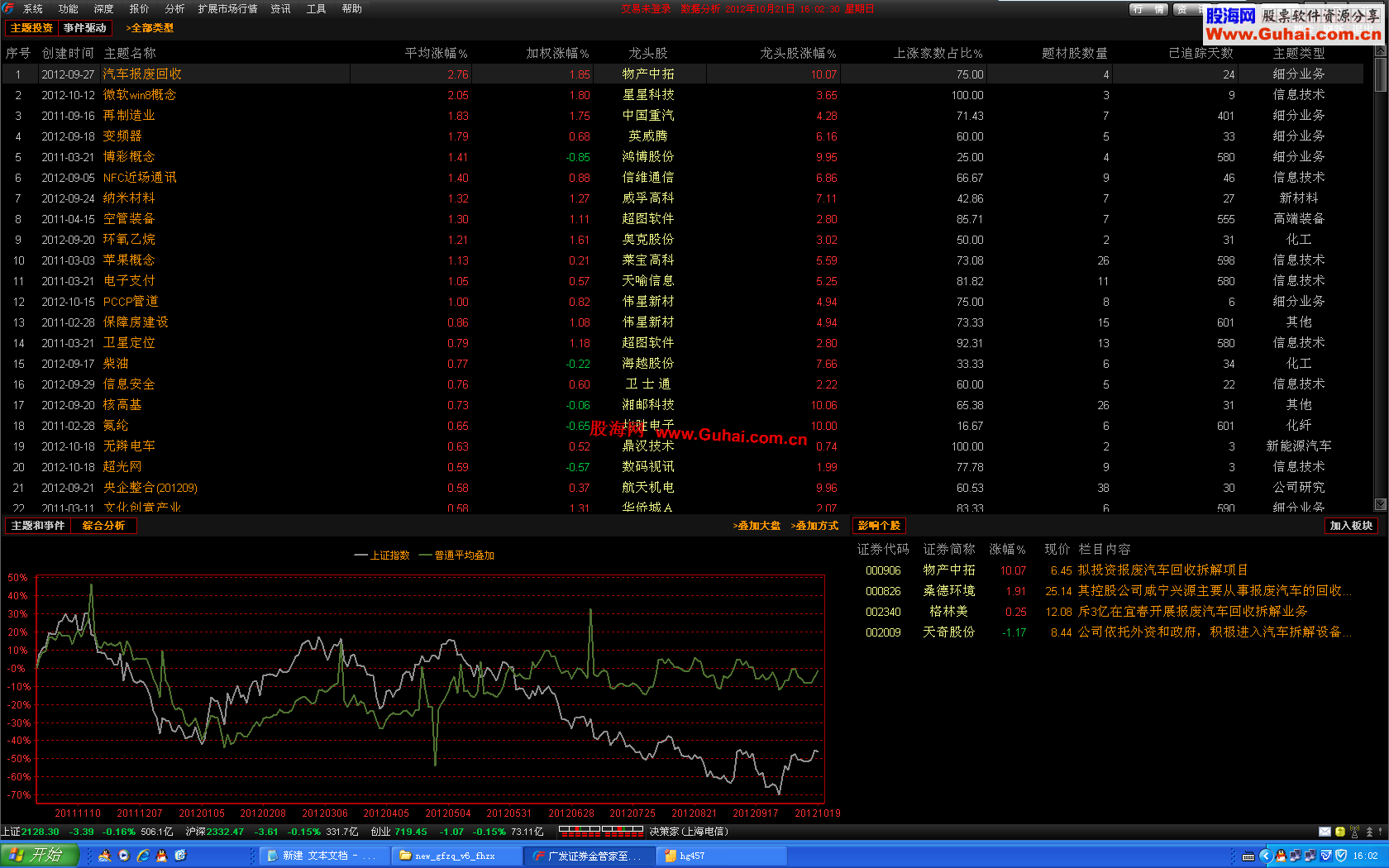Open the 分析 menu

click(174, 8)
